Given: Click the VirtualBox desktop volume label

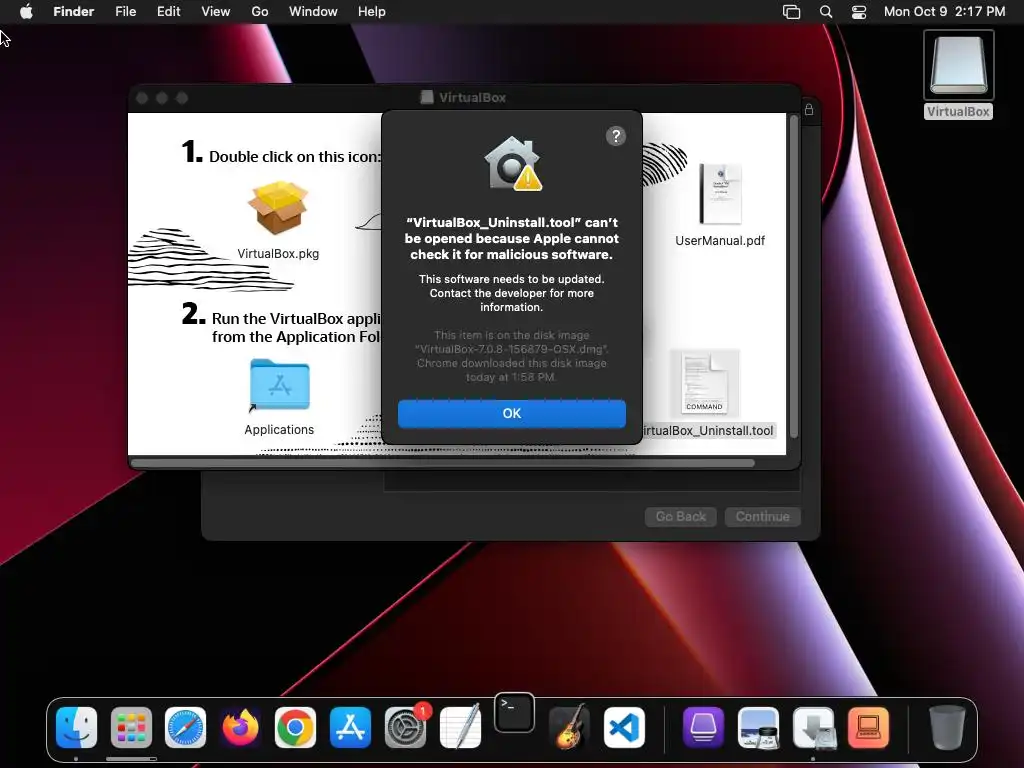Looking at the screenshot, I should (958, 112).
